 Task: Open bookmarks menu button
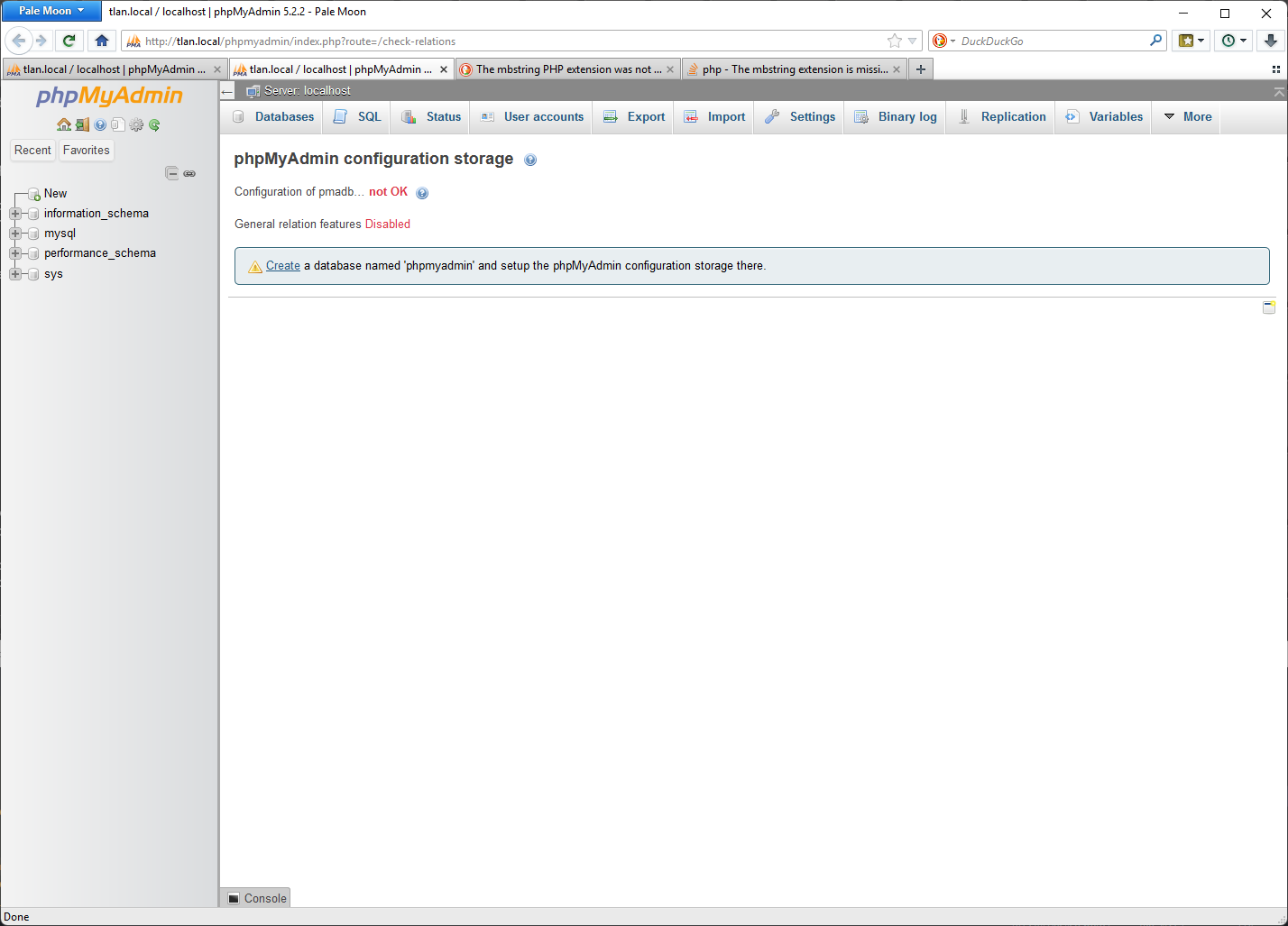tap(1191, 41)
